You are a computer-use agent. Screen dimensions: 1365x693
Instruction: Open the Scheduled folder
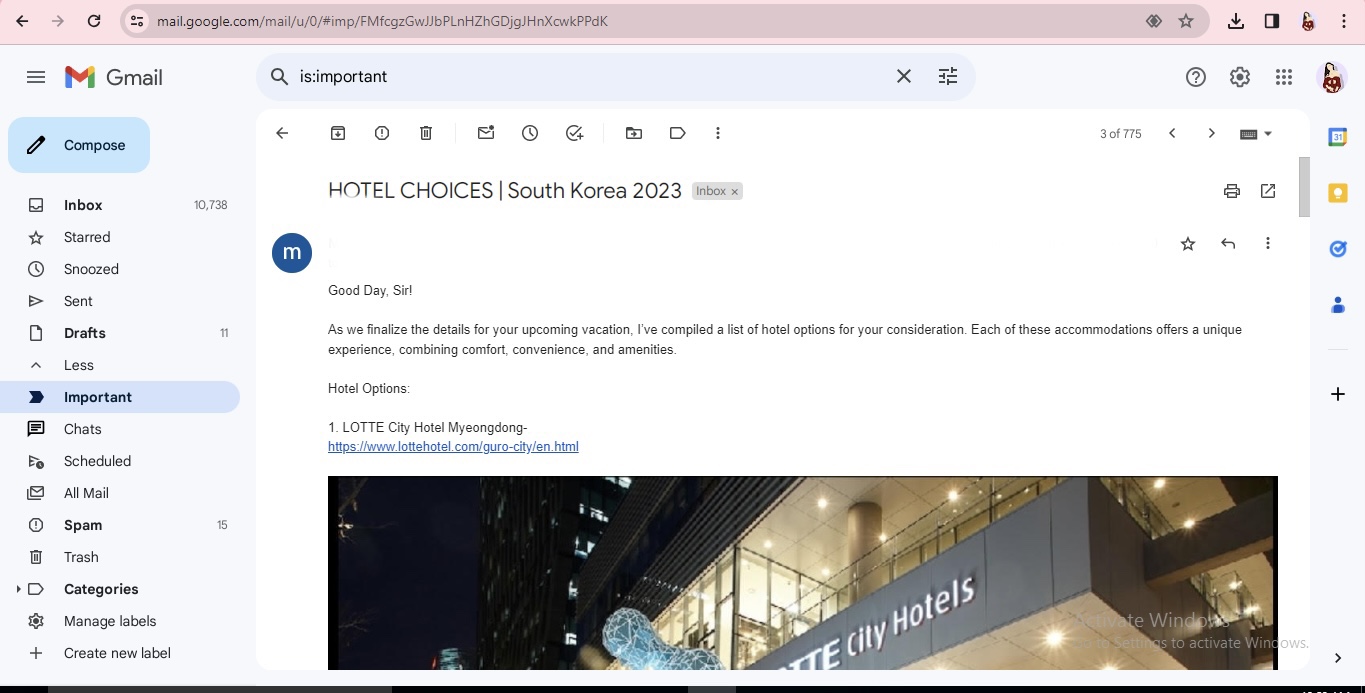click(120, 461)
